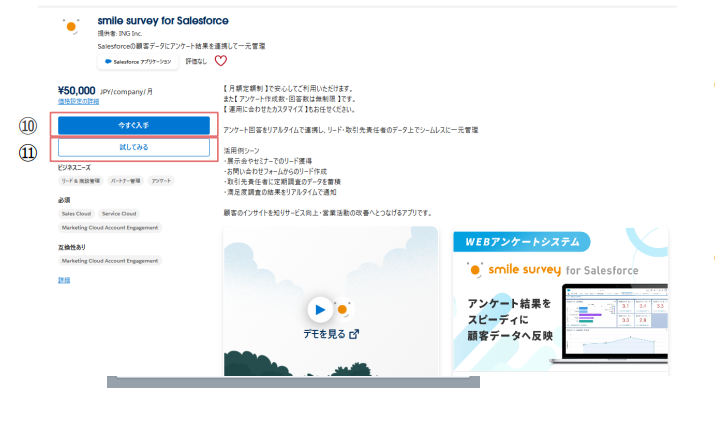Click the smile survey for Salesforce title
The image size is (715, 423).
click(163, 21)
